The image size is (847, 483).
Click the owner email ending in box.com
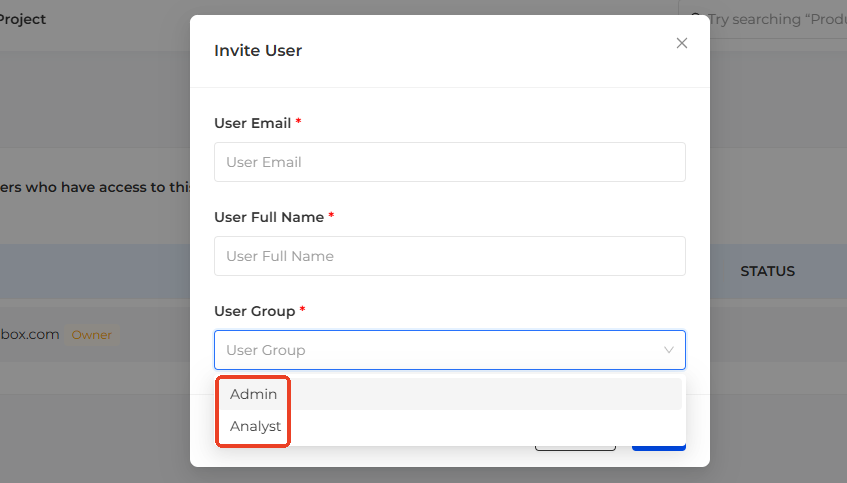coord(30,335)
